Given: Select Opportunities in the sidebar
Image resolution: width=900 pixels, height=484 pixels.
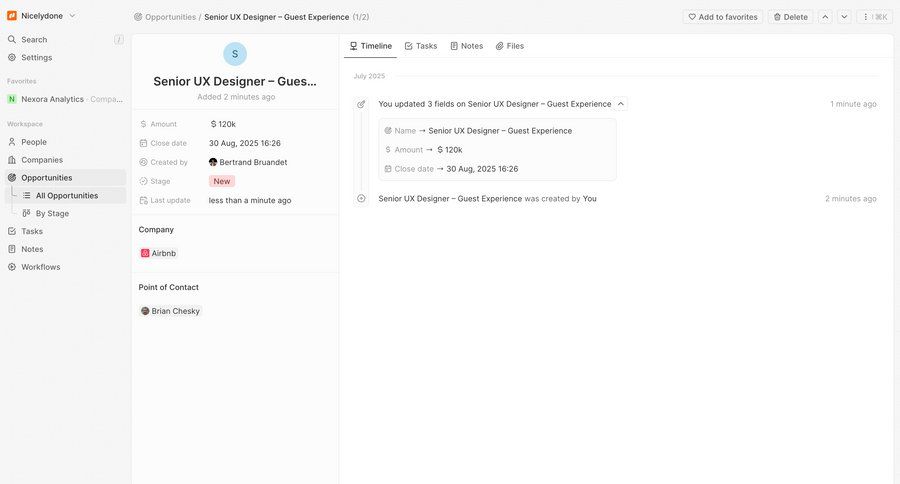Looking at the screenshot, I should [64, 177].
